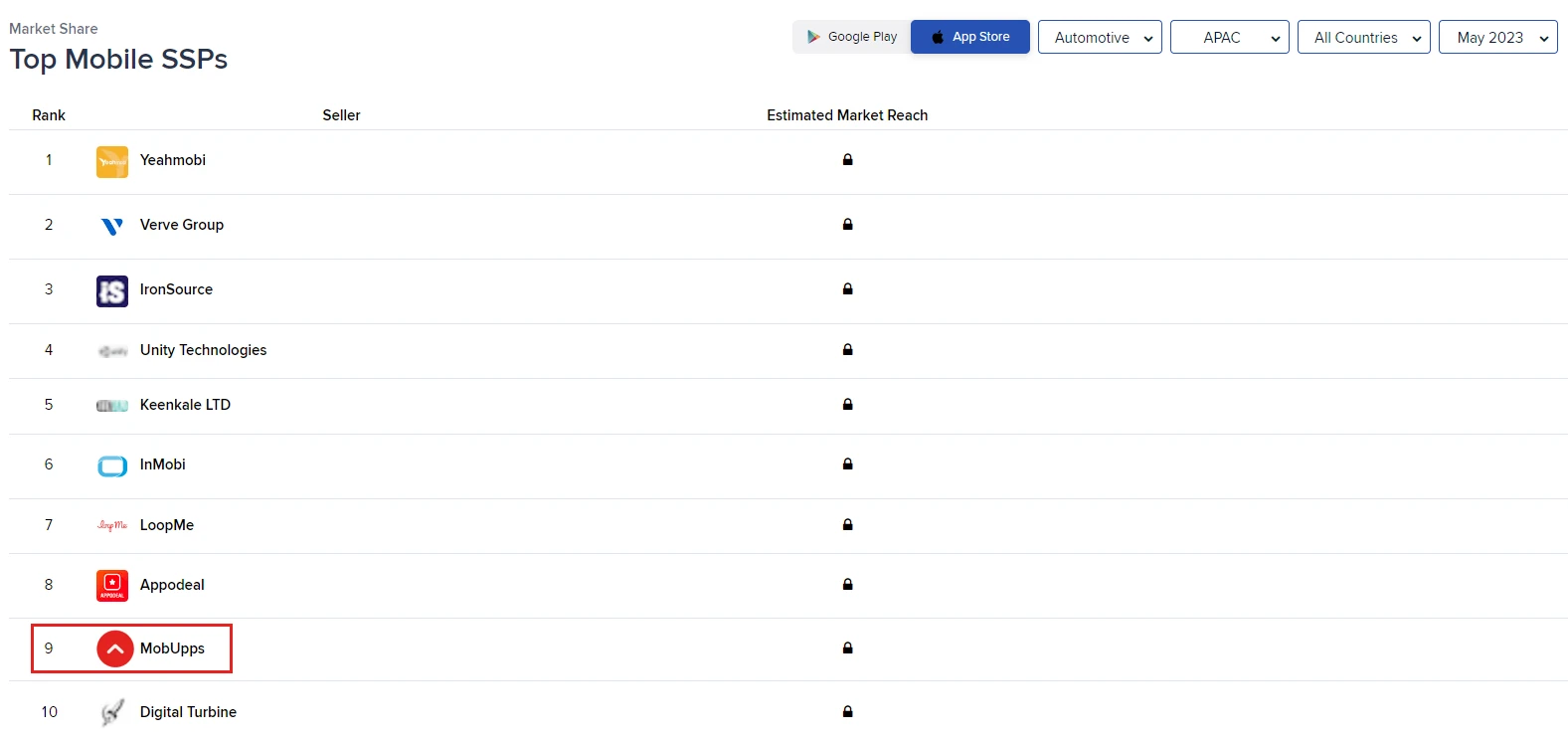This screenshot has height=740, width=1568.
Task: Open the IronSource seller name
Action: click(176, 289)
